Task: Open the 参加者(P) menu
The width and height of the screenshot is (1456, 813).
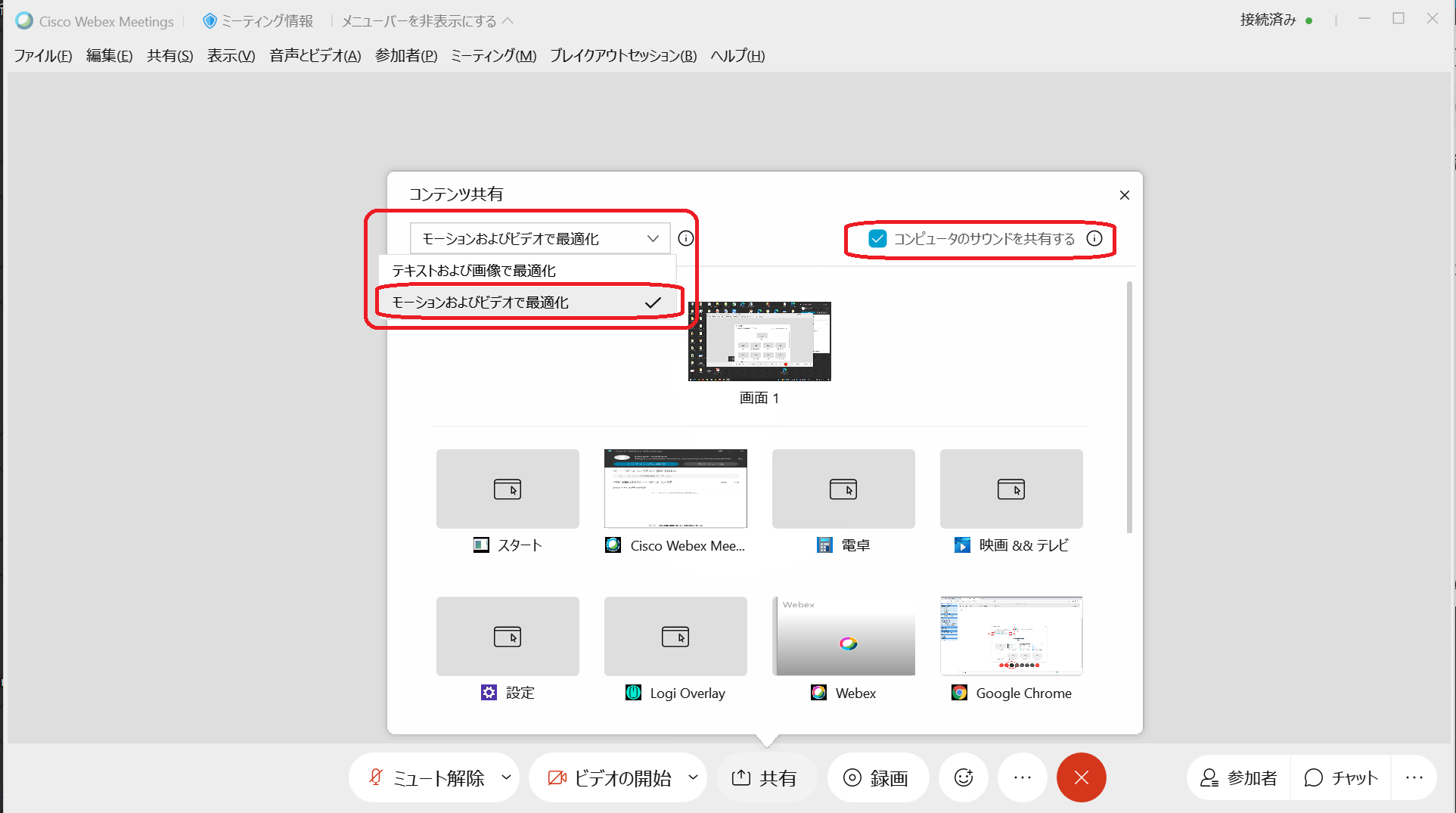Action: click(406, 56)
